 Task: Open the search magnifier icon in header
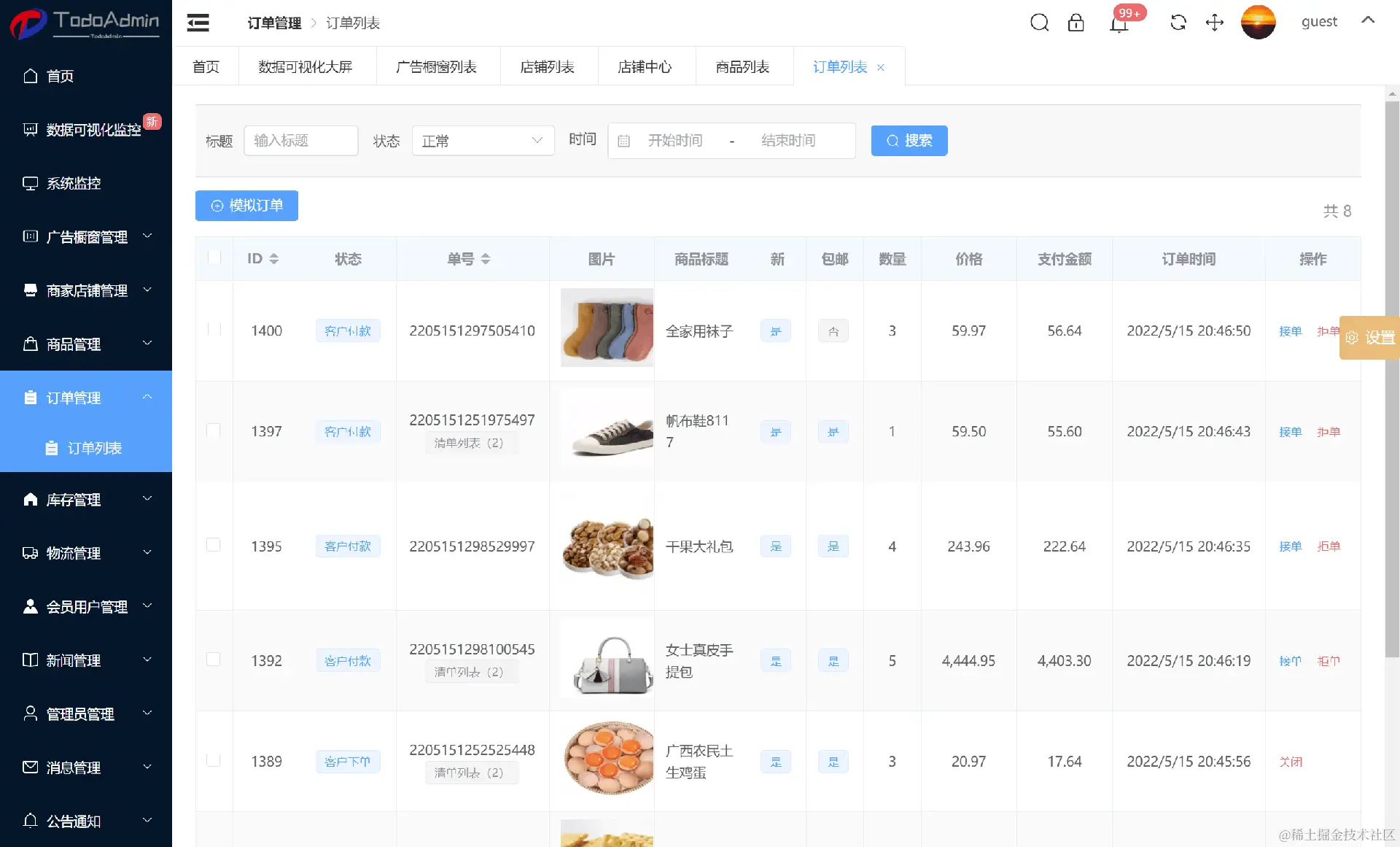click(1039, 23)
